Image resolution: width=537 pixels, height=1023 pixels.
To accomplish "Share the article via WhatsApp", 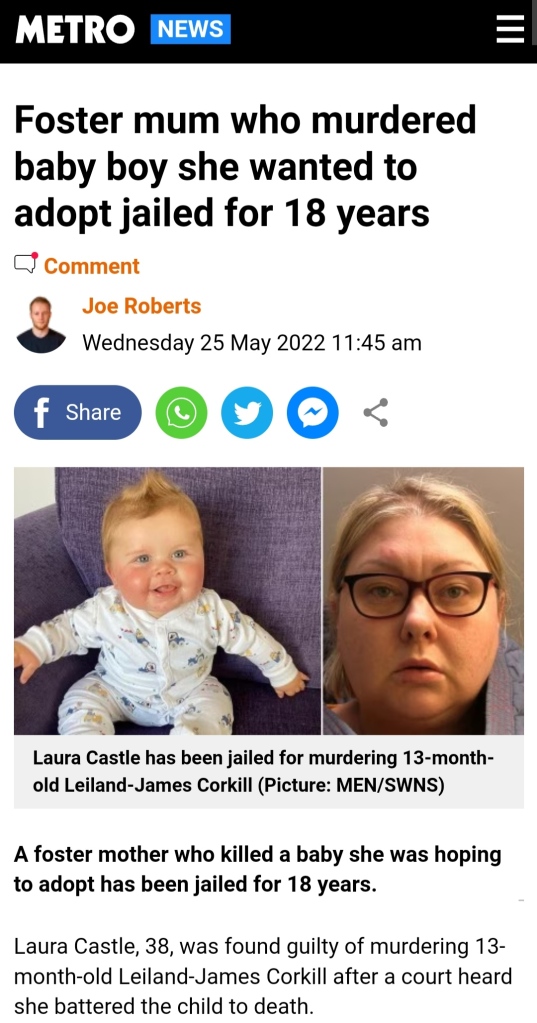I will 181,412.
